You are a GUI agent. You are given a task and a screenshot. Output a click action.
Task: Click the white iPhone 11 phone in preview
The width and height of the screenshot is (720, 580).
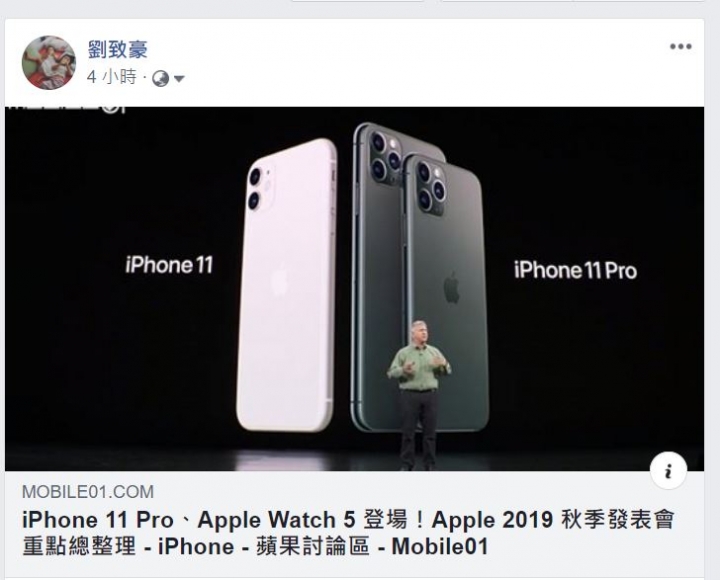287,285
